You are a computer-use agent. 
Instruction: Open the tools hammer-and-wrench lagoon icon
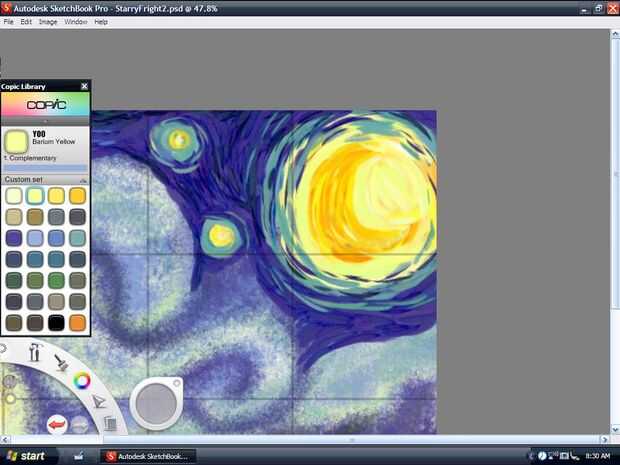point(35,352)
